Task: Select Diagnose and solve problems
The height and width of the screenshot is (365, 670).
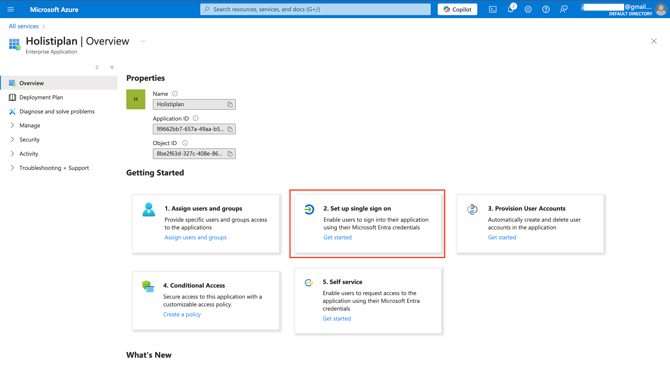Action: coord(57,112)
